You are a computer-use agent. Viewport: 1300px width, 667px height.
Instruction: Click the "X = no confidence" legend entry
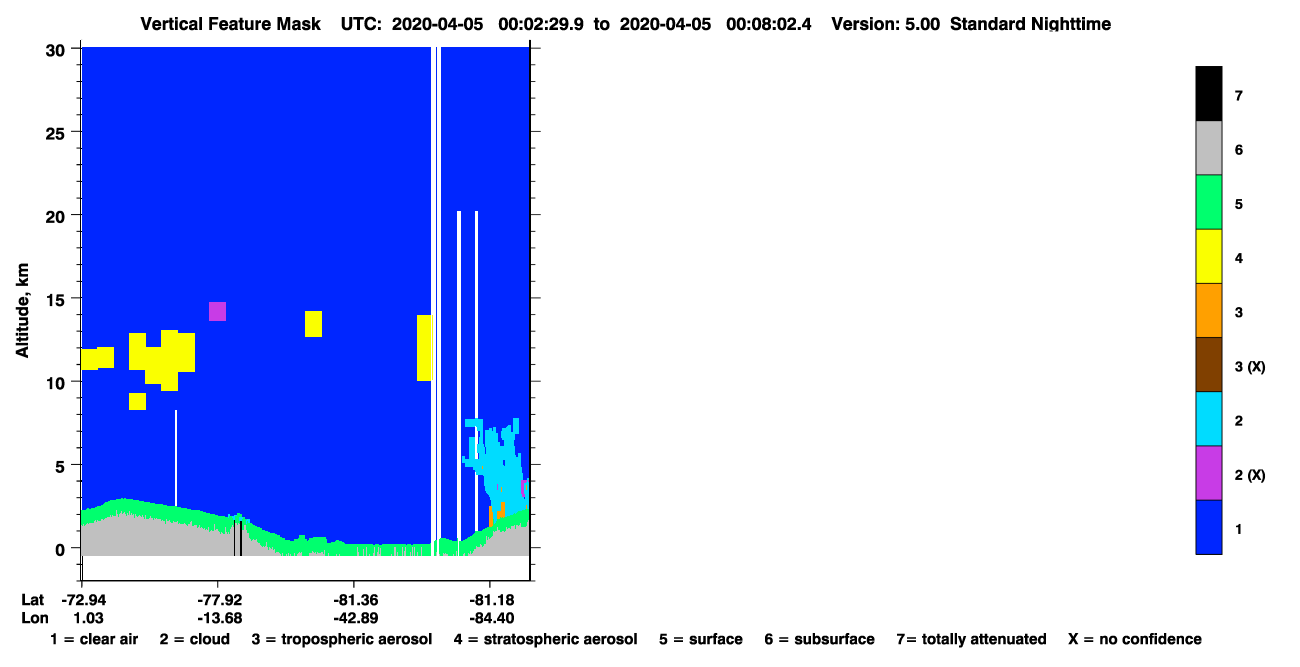pos(1135,639)
